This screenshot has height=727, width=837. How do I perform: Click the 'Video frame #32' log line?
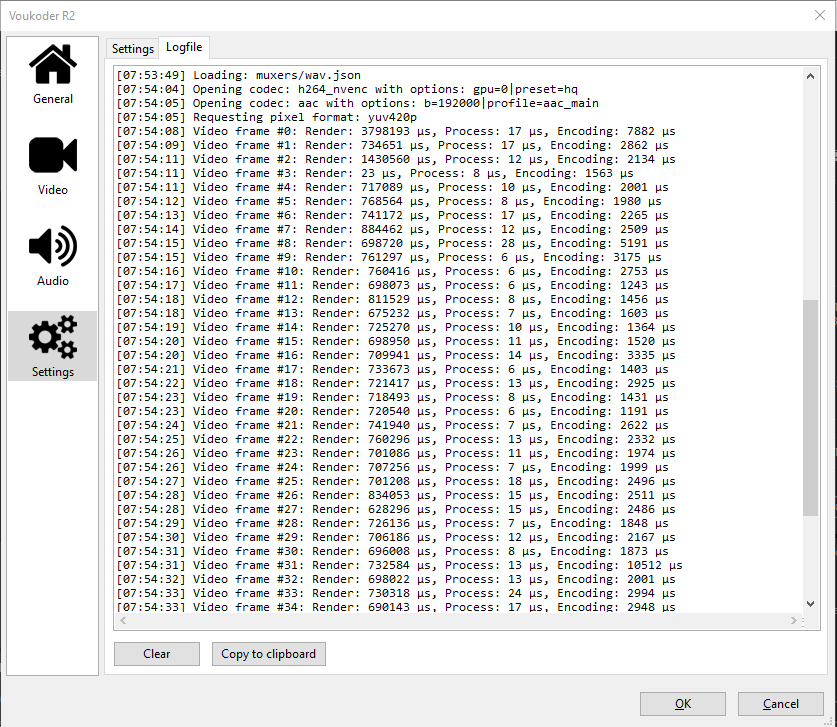coord(396,580)
